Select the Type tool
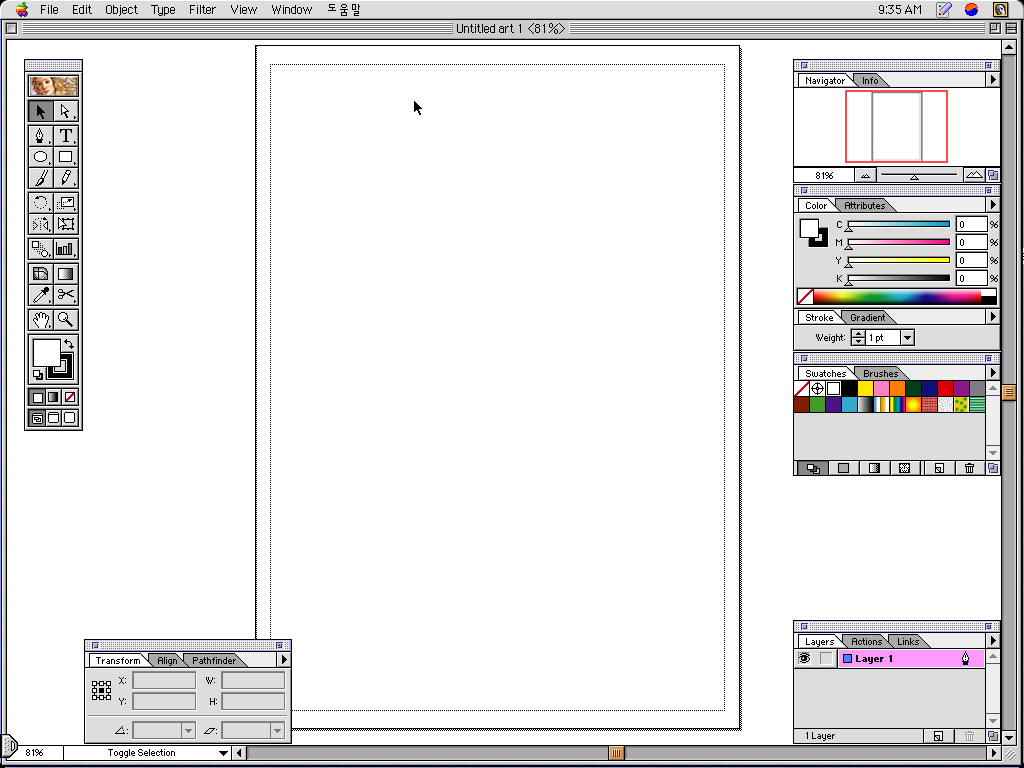Image resolution: width=1024 pixels, height=768 pixels. [66, 135]
